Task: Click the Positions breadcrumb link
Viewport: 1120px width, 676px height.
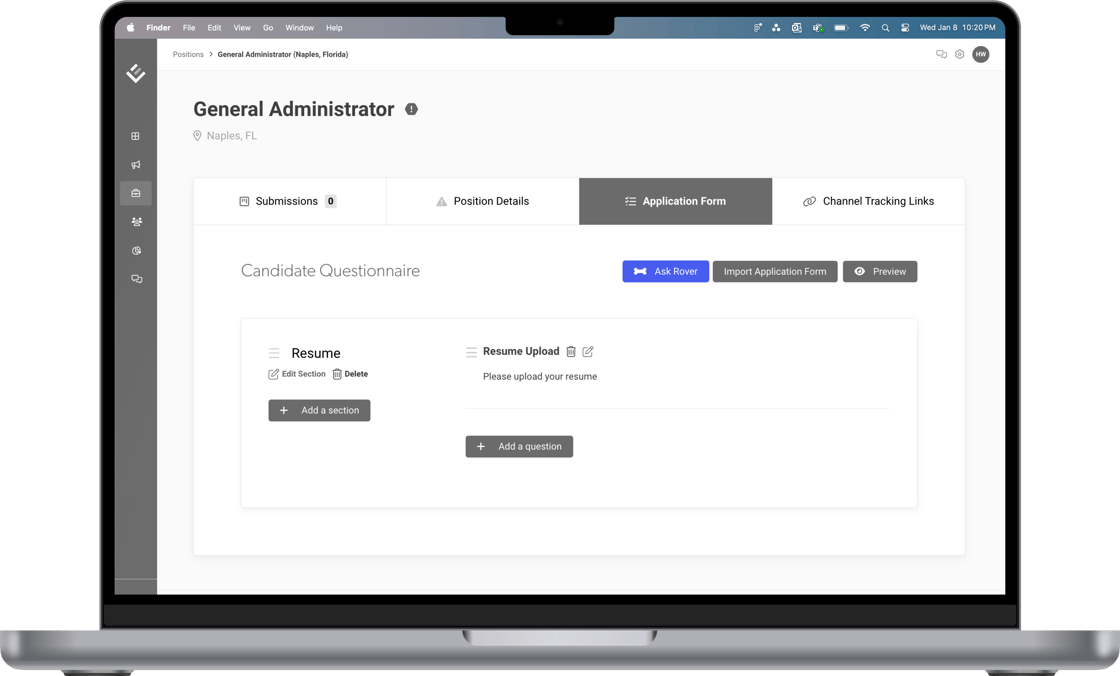Action: click(188, 55)
